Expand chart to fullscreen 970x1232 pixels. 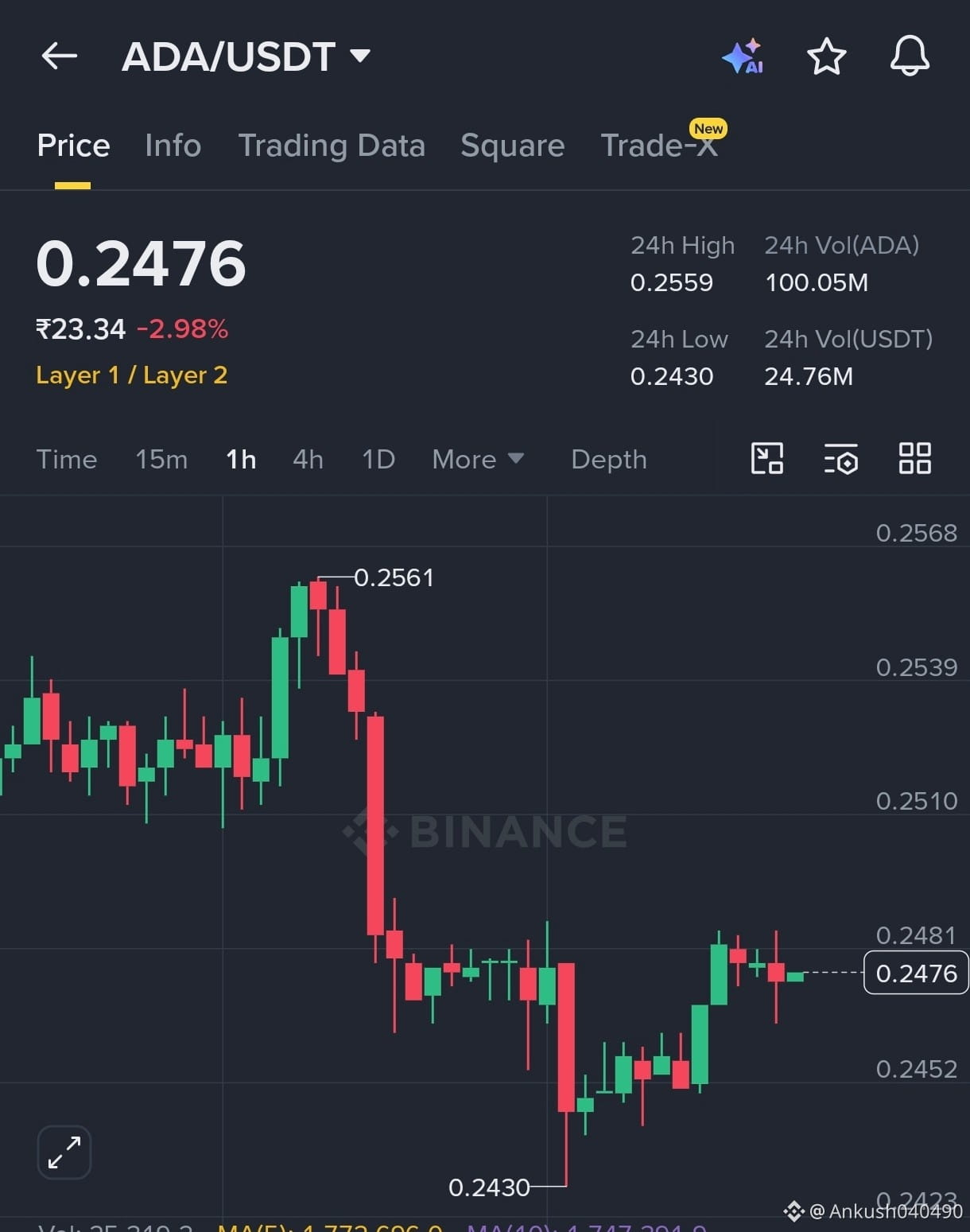point(64,1152)
